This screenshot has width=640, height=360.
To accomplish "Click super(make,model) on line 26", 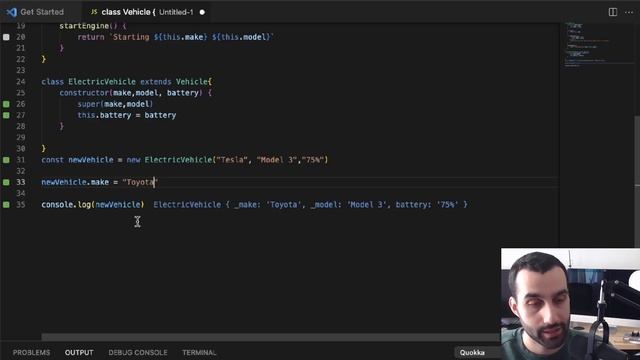I will point(115,104).
